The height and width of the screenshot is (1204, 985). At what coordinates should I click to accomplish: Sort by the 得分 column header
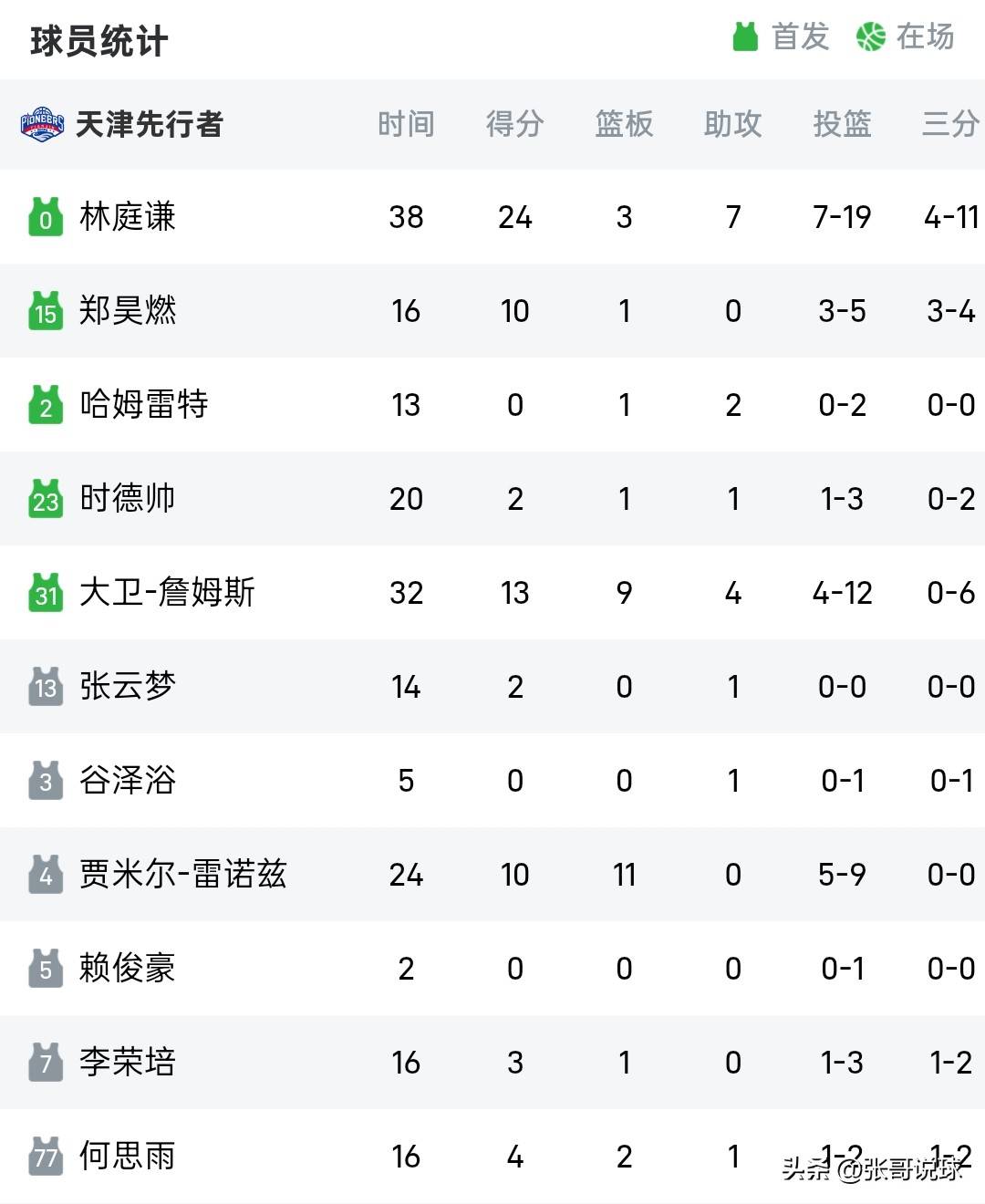click(x=515, y=124)
